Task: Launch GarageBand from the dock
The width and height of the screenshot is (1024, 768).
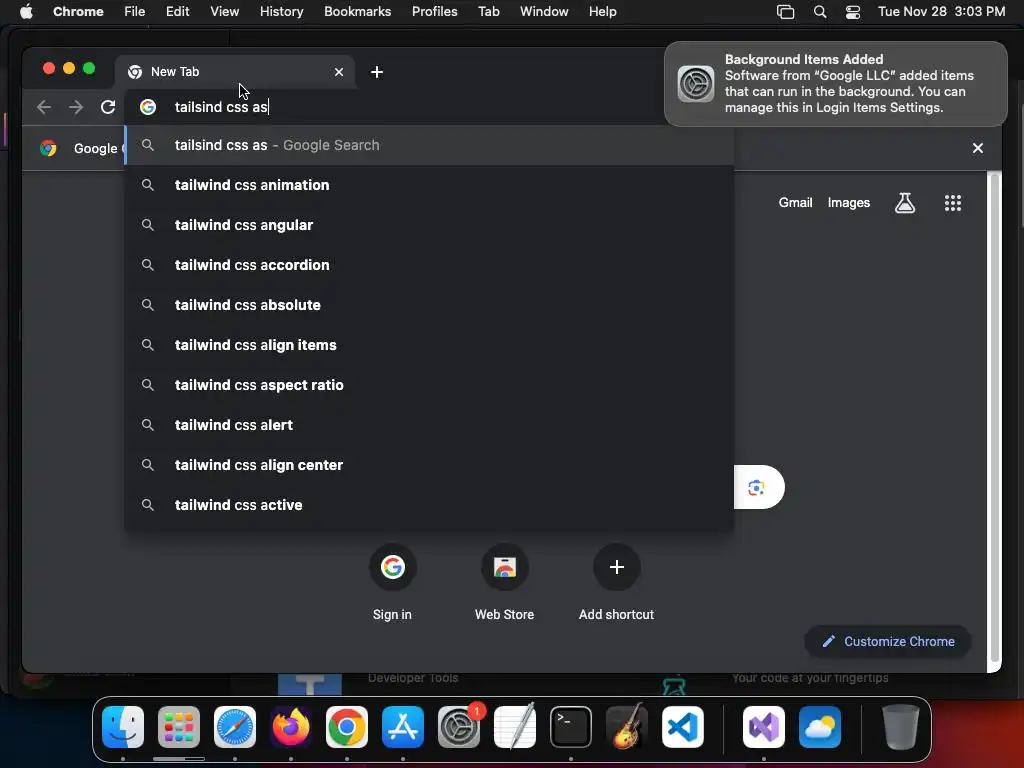Action: 627,727
